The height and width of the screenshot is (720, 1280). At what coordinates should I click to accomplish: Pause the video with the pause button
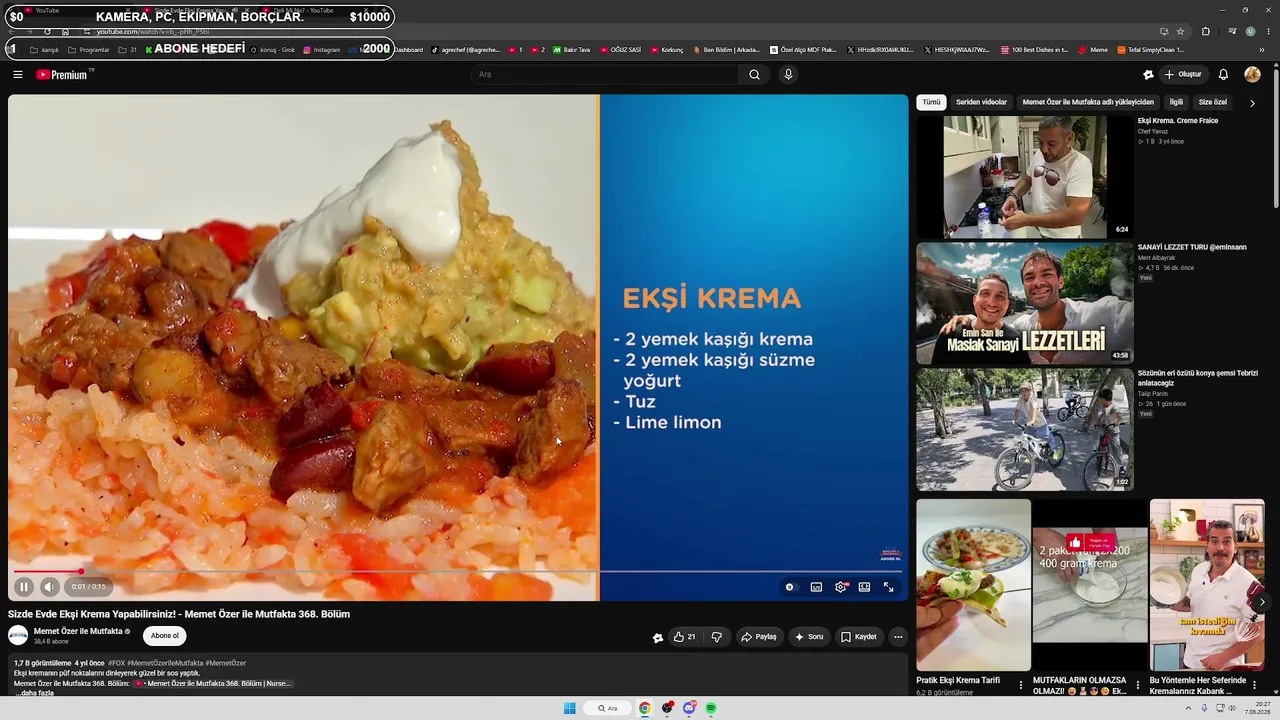pos(24,587)
